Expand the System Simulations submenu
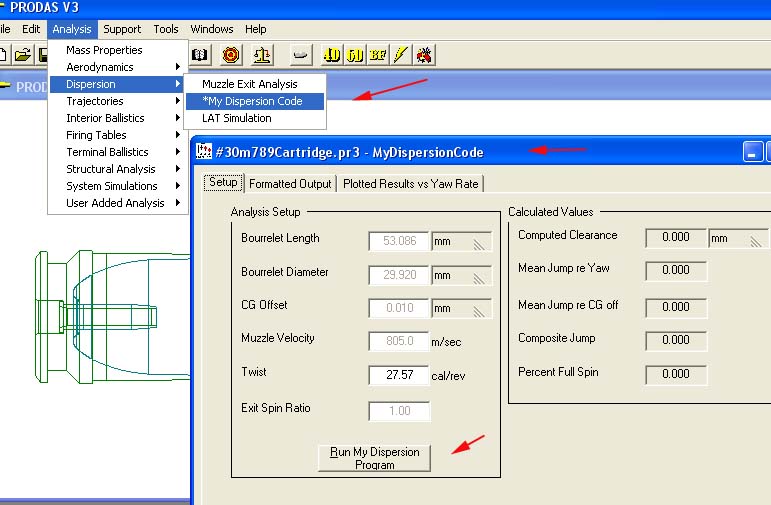 118,186
